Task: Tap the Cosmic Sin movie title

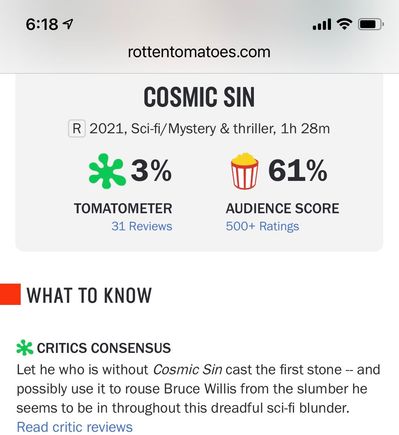Action: tap(199, 97)
